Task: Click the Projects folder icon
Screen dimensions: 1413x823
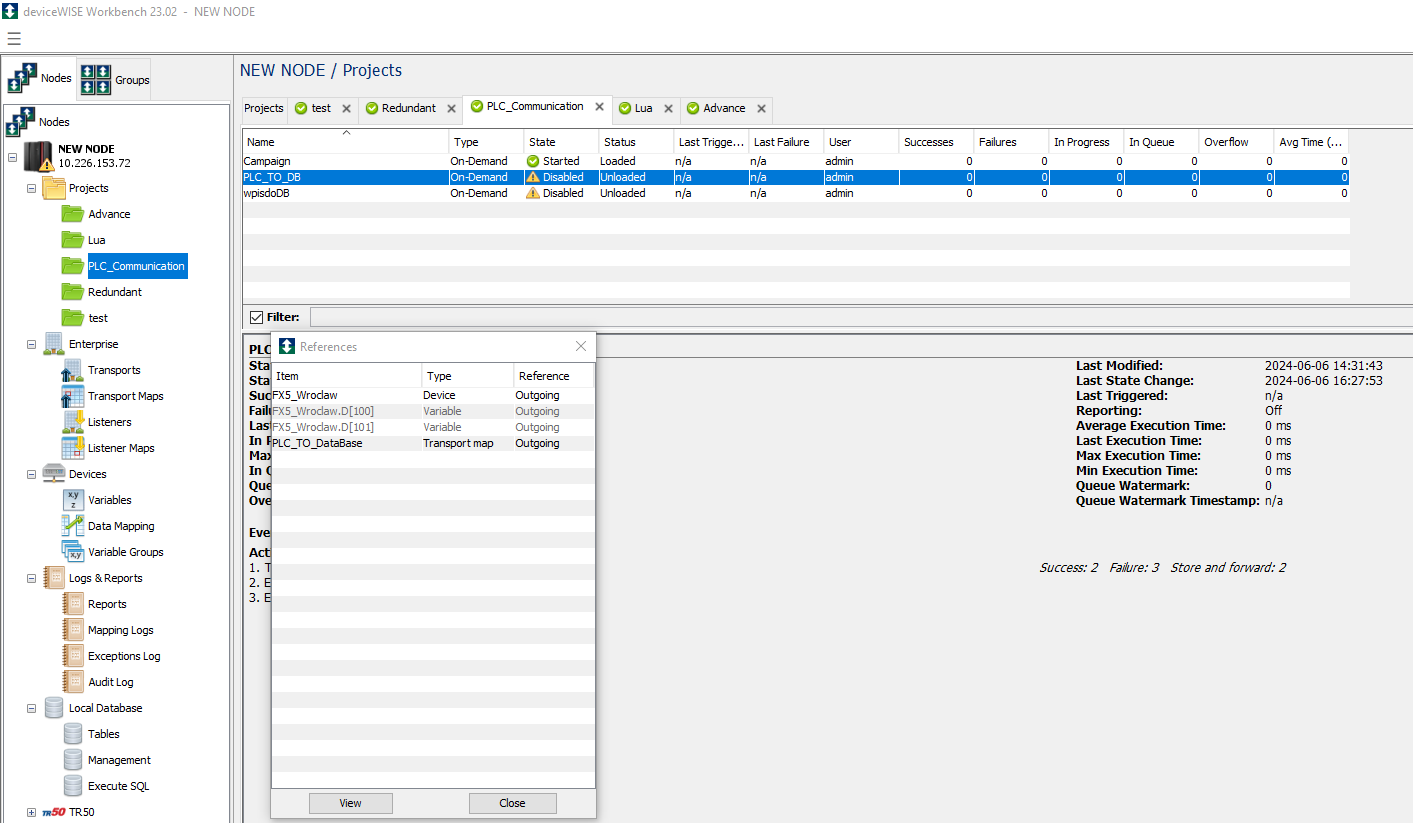Action: point(54,188)
